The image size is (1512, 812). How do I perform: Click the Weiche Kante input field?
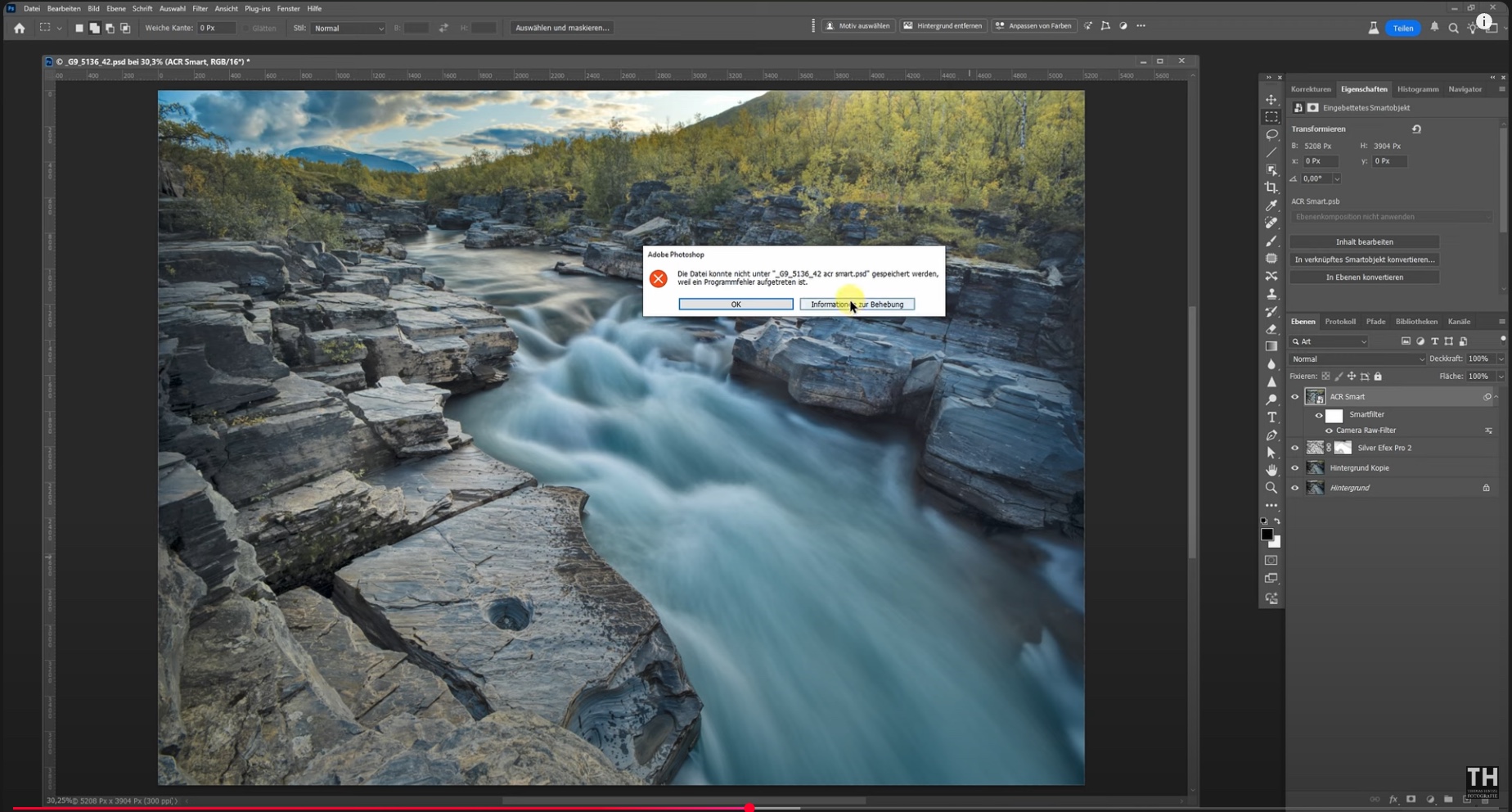tap(216, 28)
